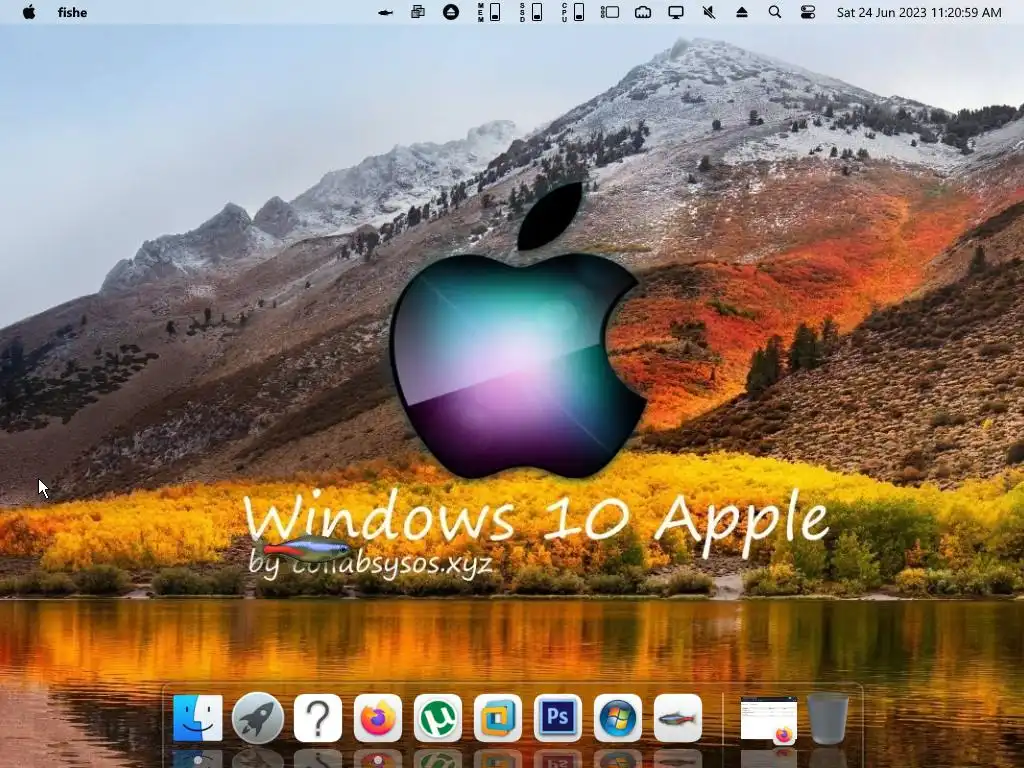
Task: Open the fishe application menu
Action: (x=72, y=12)
